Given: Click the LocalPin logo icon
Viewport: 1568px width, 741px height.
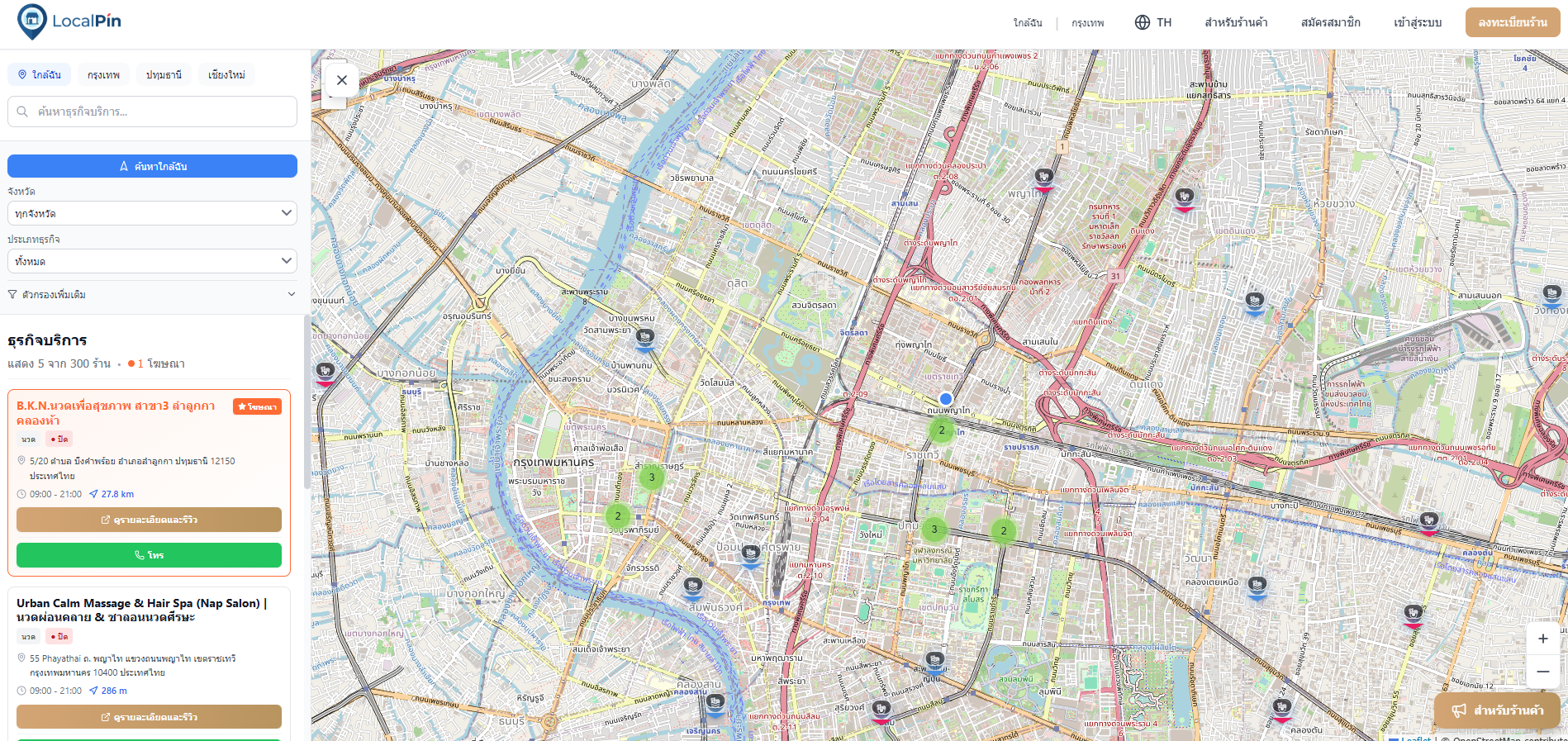Looking at the screenshot, I should 32,21.
